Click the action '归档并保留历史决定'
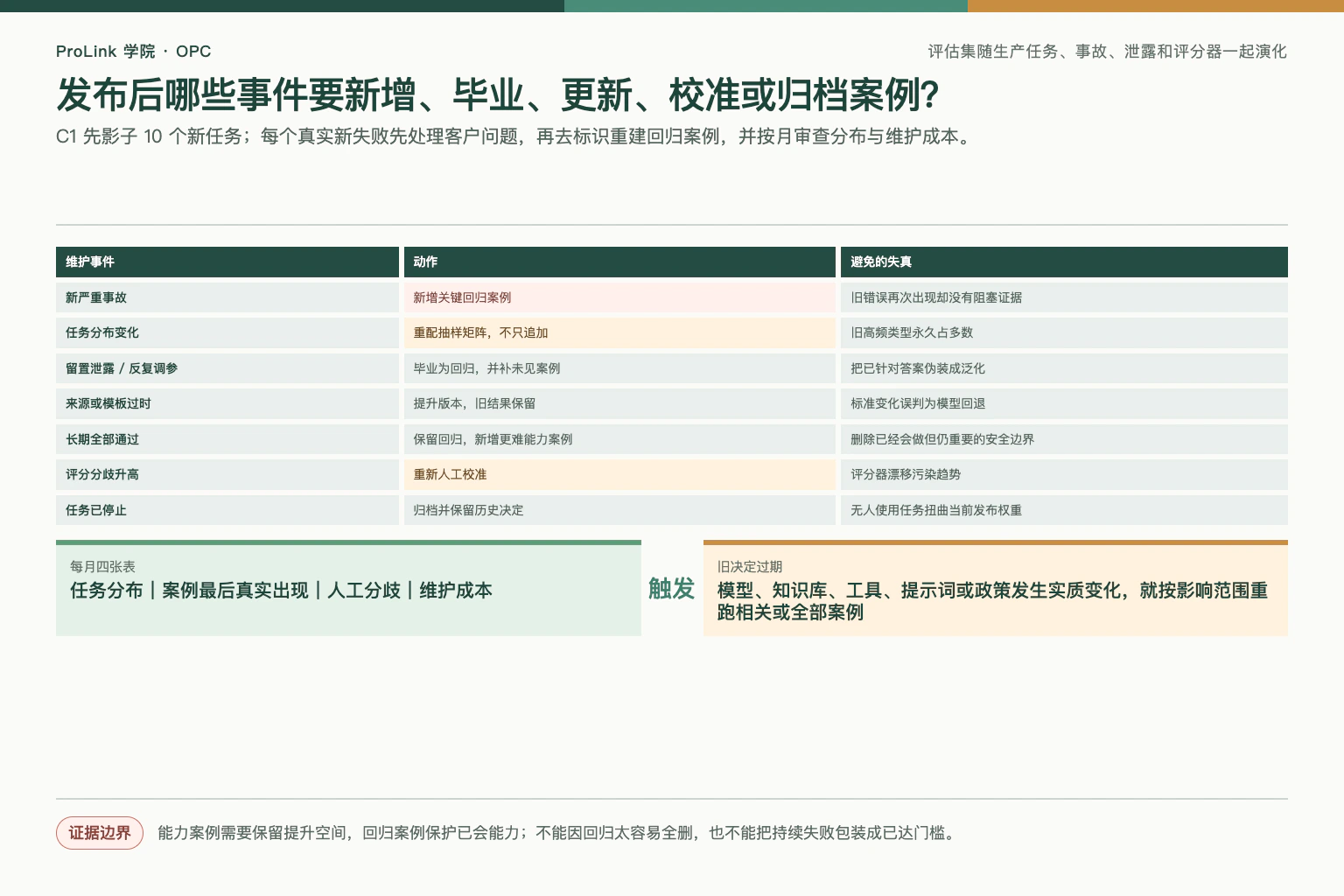The height and width of the screenshot is (896, 1344). pos(619,510)
